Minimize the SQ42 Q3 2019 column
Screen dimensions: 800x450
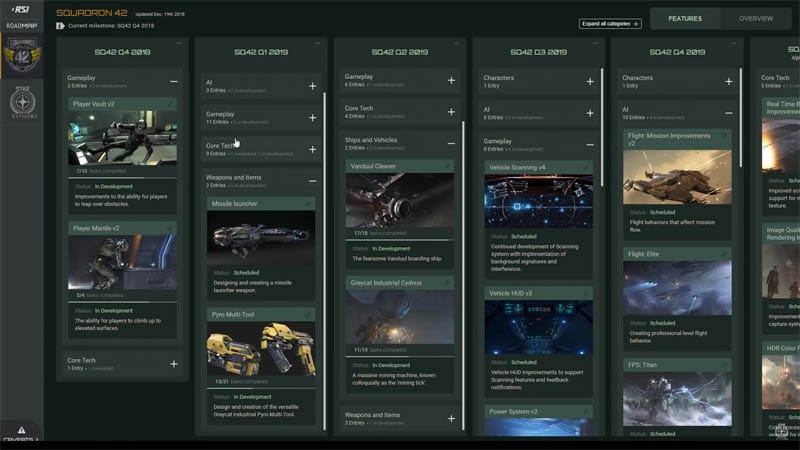[595, 43]
